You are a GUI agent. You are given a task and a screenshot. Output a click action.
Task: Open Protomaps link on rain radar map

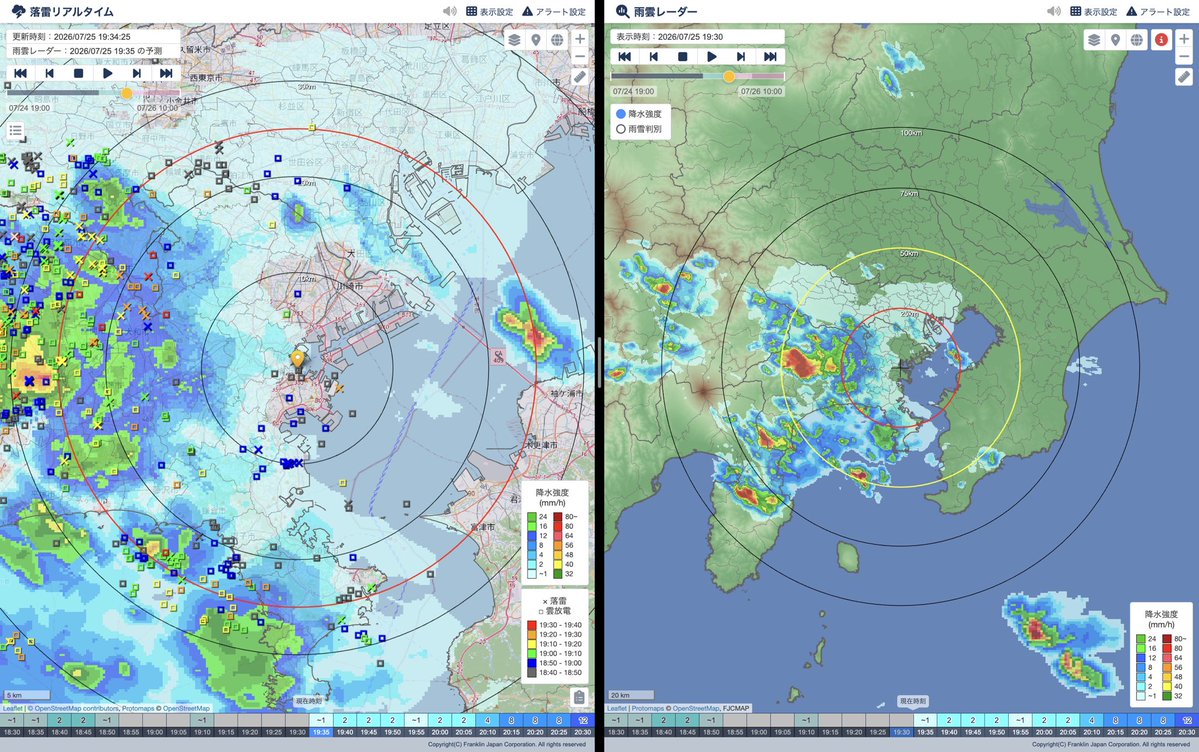click(648, 708)
